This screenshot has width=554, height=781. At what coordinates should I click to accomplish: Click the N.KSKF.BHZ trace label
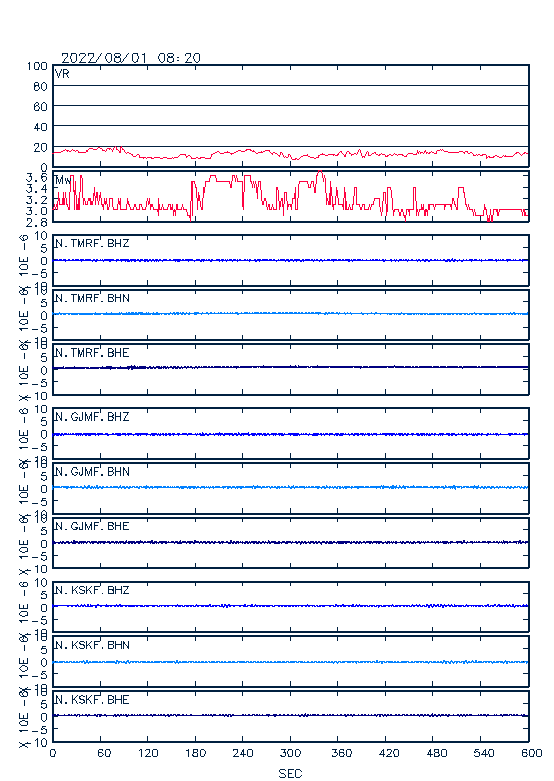point(92,590)
